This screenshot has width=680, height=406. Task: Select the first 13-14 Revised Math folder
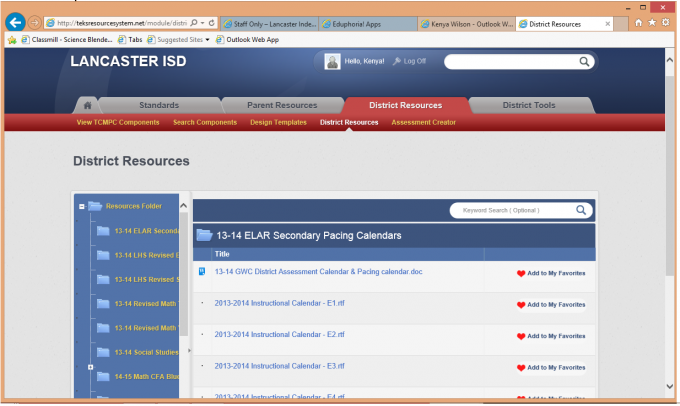(137, 304)
